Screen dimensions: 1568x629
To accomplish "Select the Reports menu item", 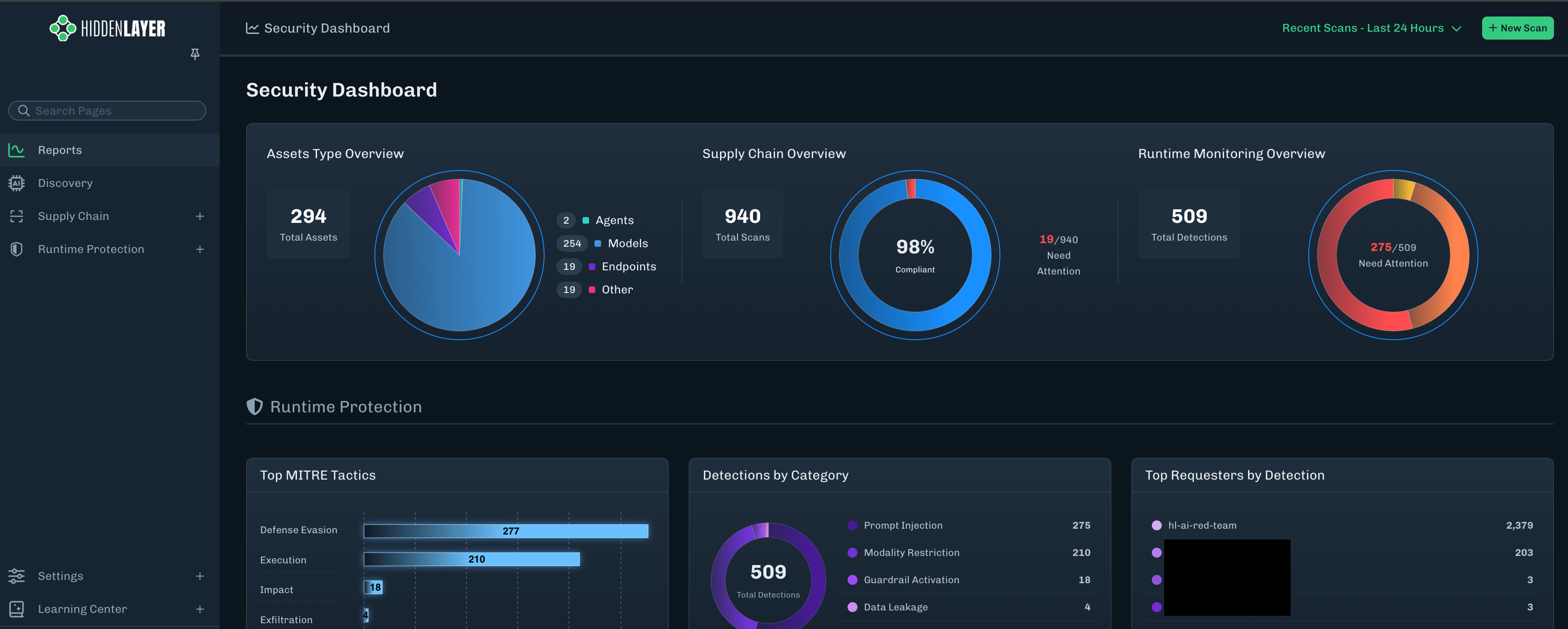I will click(59, 150).
